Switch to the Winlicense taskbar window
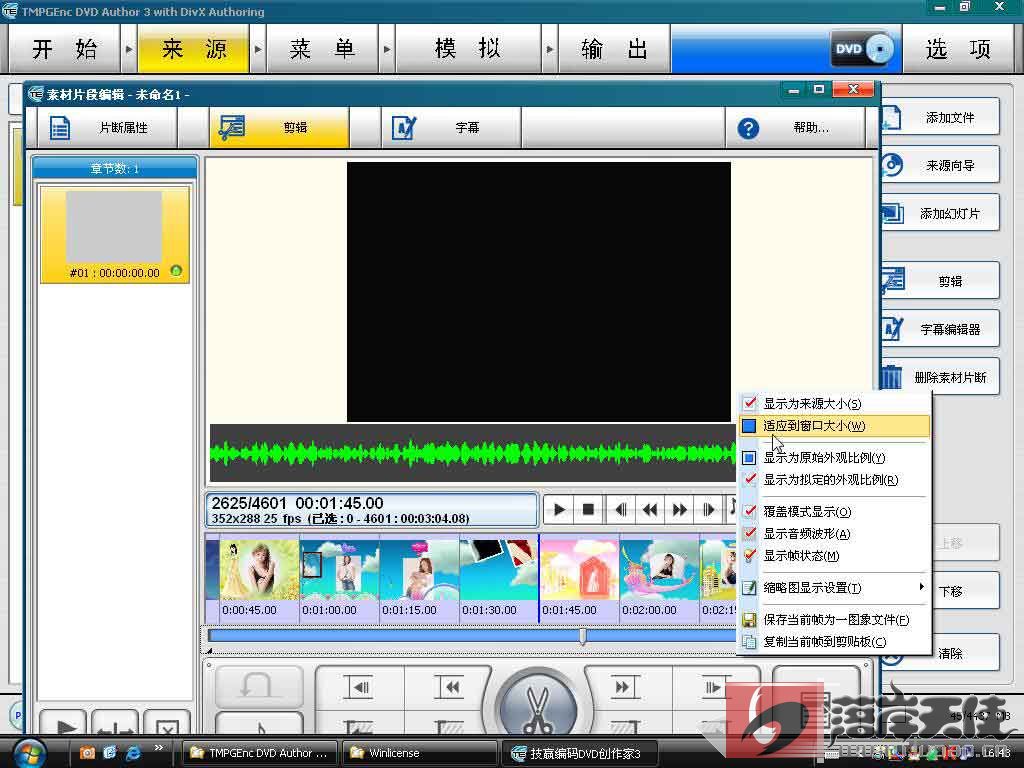Viewport: 1024px width, 768px height. coord(420,753)
